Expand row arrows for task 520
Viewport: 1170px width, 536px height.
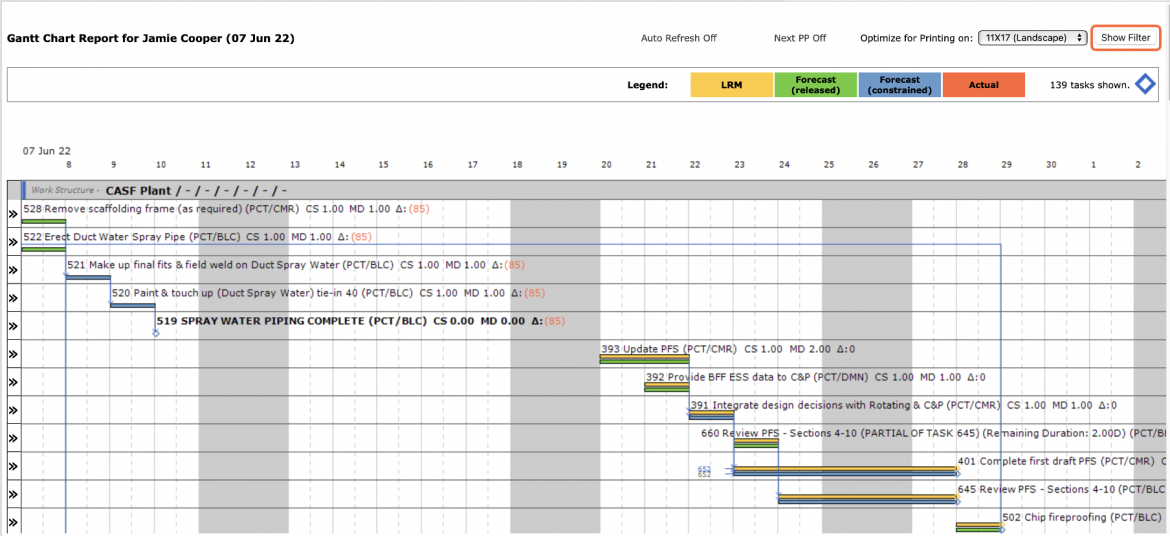click(13, 298)
